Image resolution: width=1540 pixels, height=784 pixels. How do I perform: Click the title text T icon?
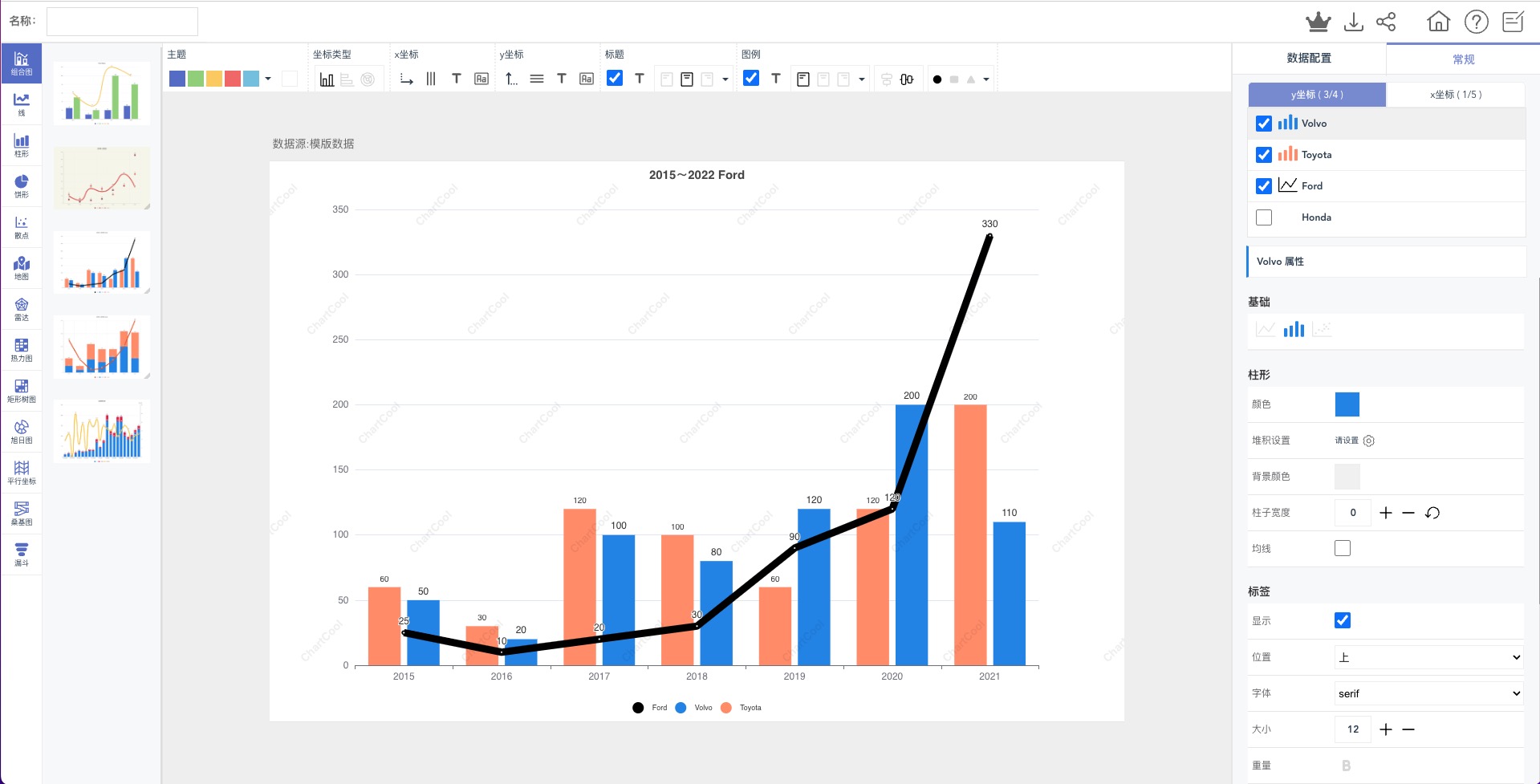pyautogui.click(x=640, y=79)
